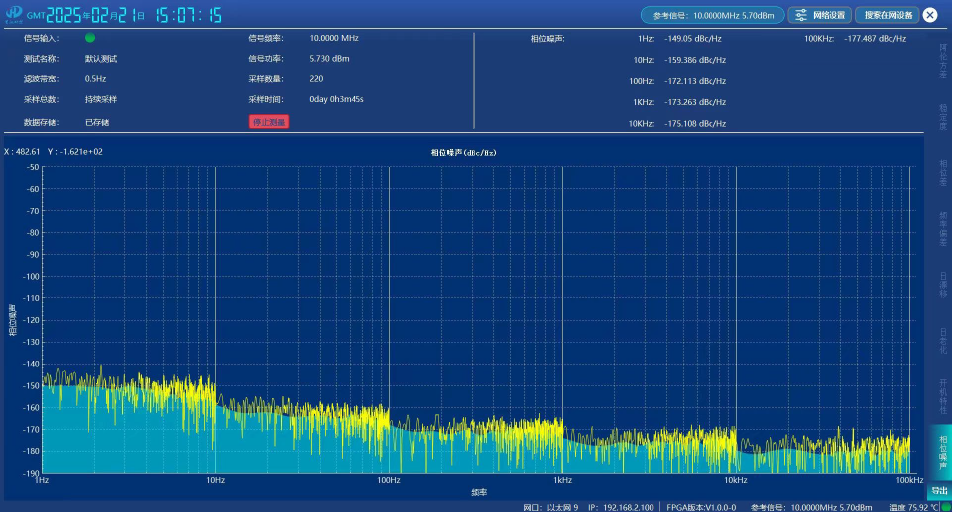The width and height of the screenshot is (953, 513).
Task: Click the 10KHz phase noise value -175.108 dBc/Hz
Action: click(695, 123)
